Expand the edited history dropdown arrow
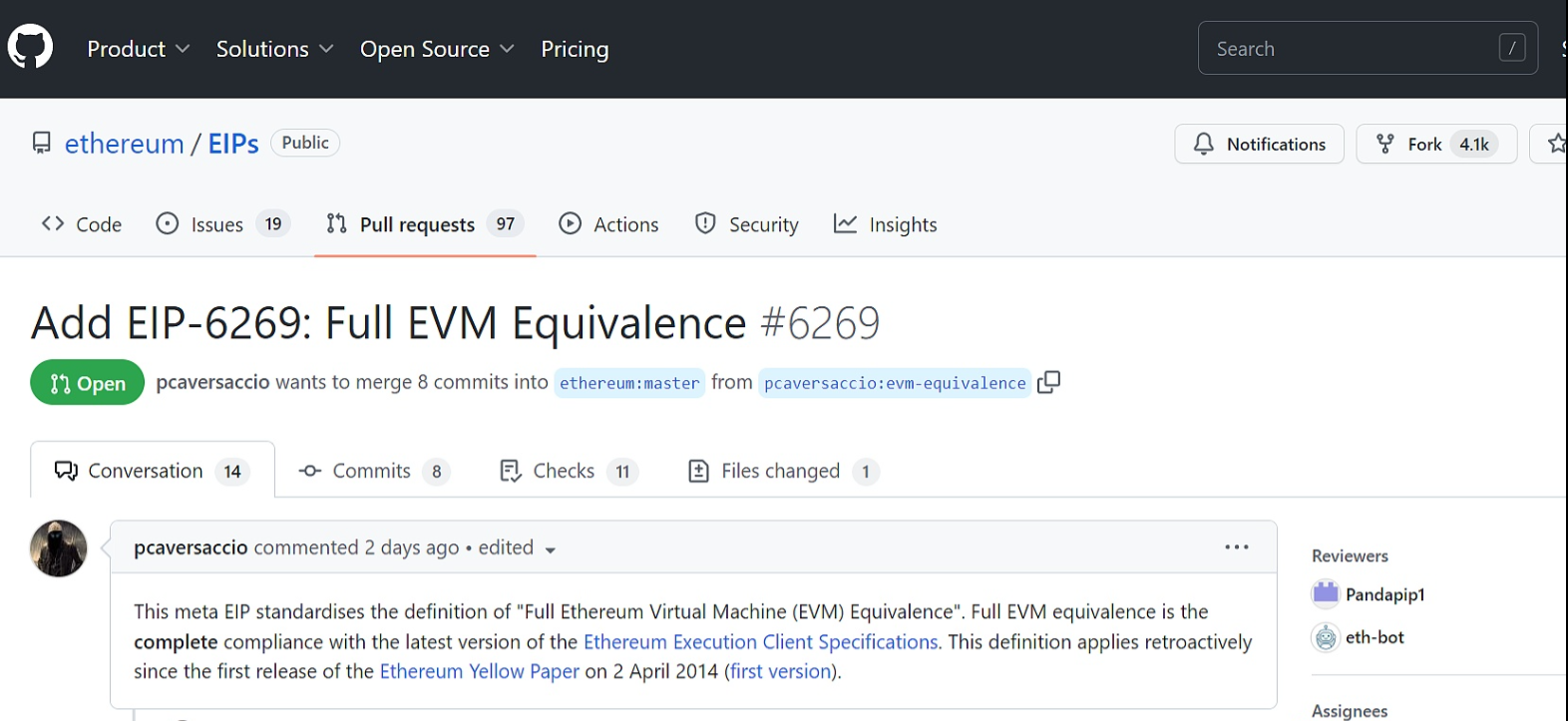Viewport: 1568px width, 721px height. point(550,549)
